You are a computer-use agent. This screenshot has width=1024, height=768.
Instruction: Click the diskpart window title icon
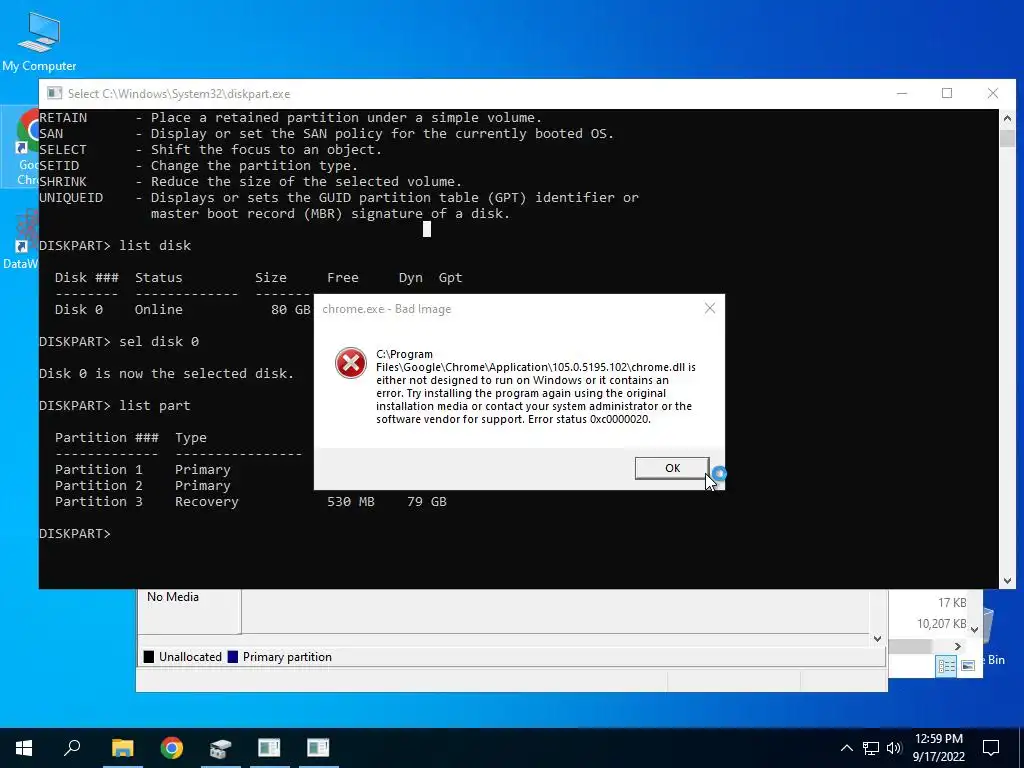(54, 93)
